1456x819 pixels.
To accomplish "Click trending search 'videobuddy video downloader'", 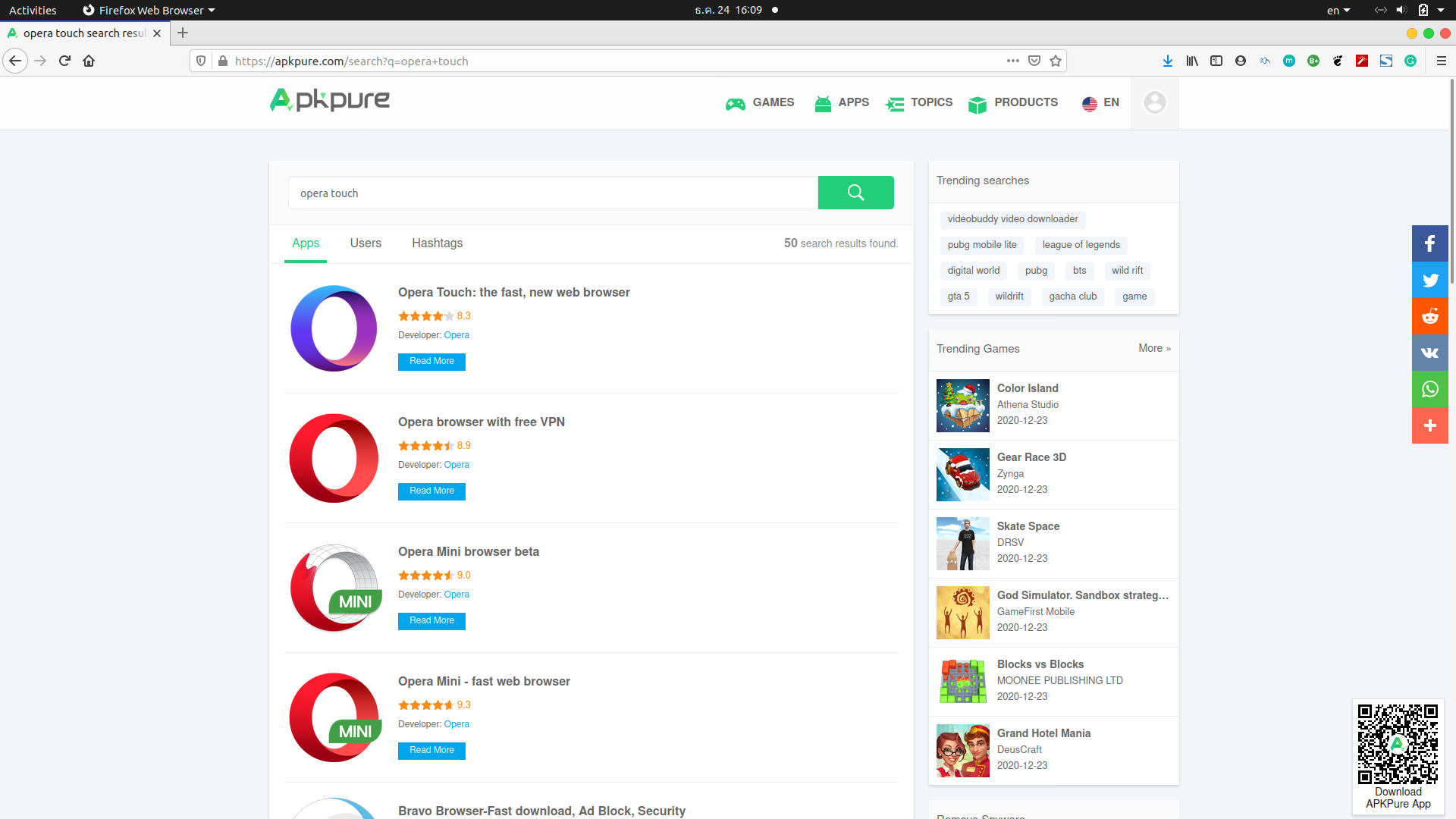I will click(1012, 219).
